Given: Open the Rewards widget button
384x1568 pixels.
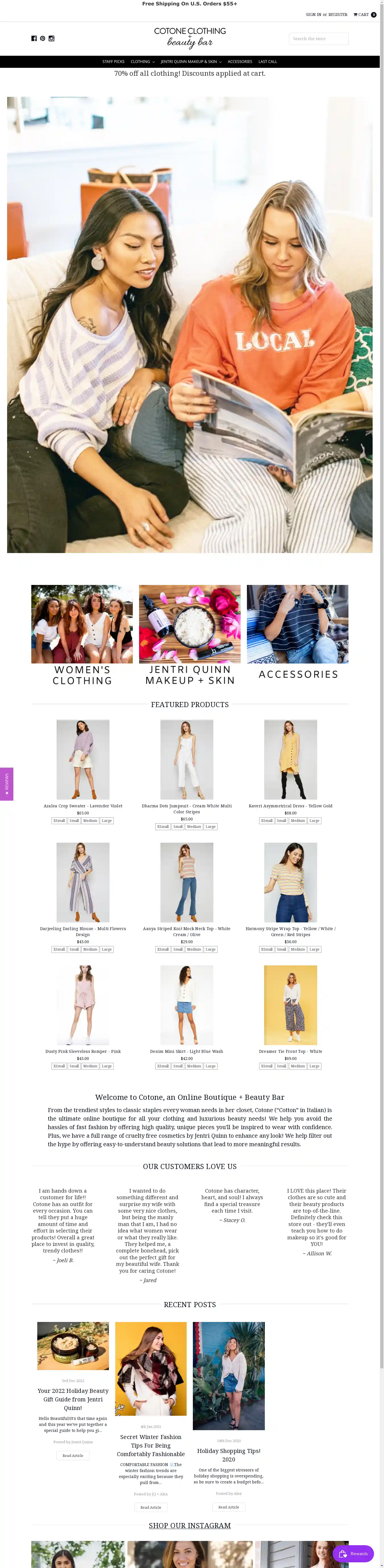Looking at the screenshot, I should [x=353, y=1553].
